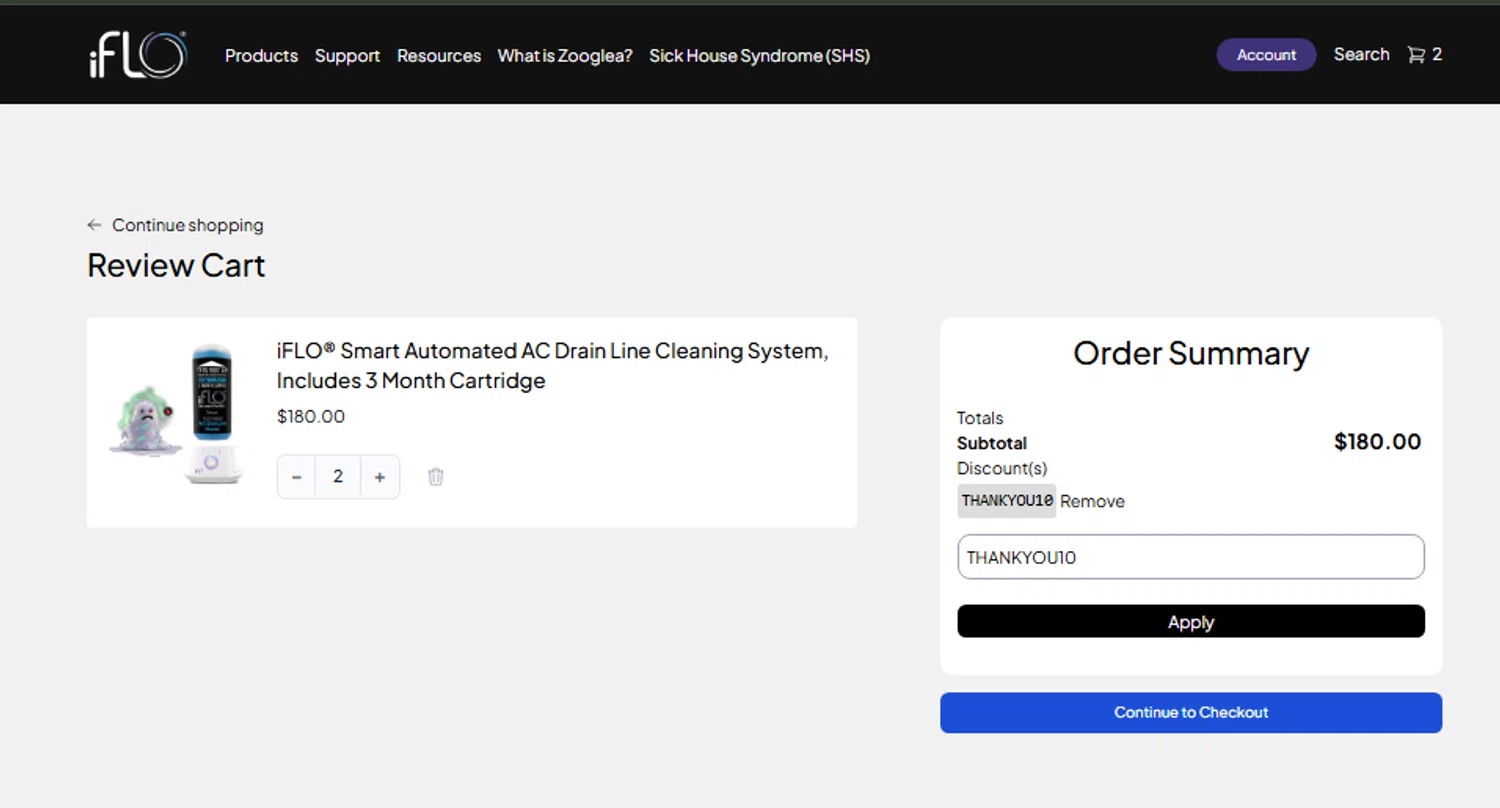Open the Resources menu
1500x808 pixels.
click(x=439, y=56)
